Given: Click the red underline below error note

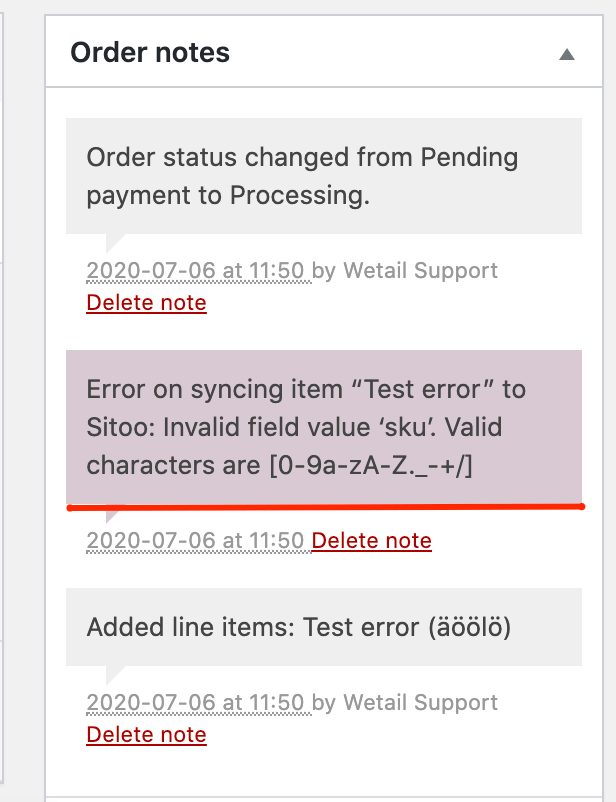Looking at the screenshot, I should click(325, 508).
